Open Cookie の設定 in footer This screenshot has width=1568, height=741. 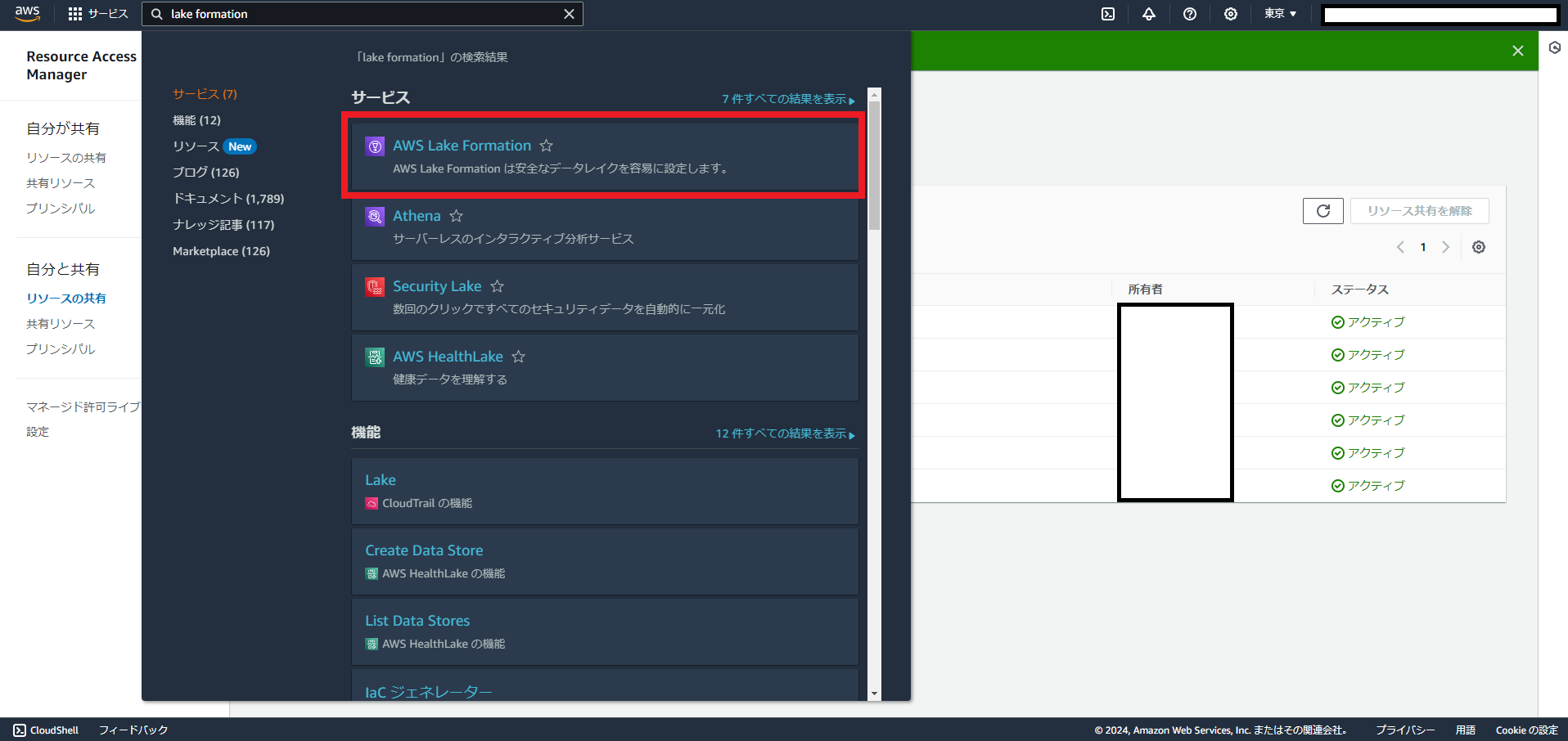[1527, 730]
